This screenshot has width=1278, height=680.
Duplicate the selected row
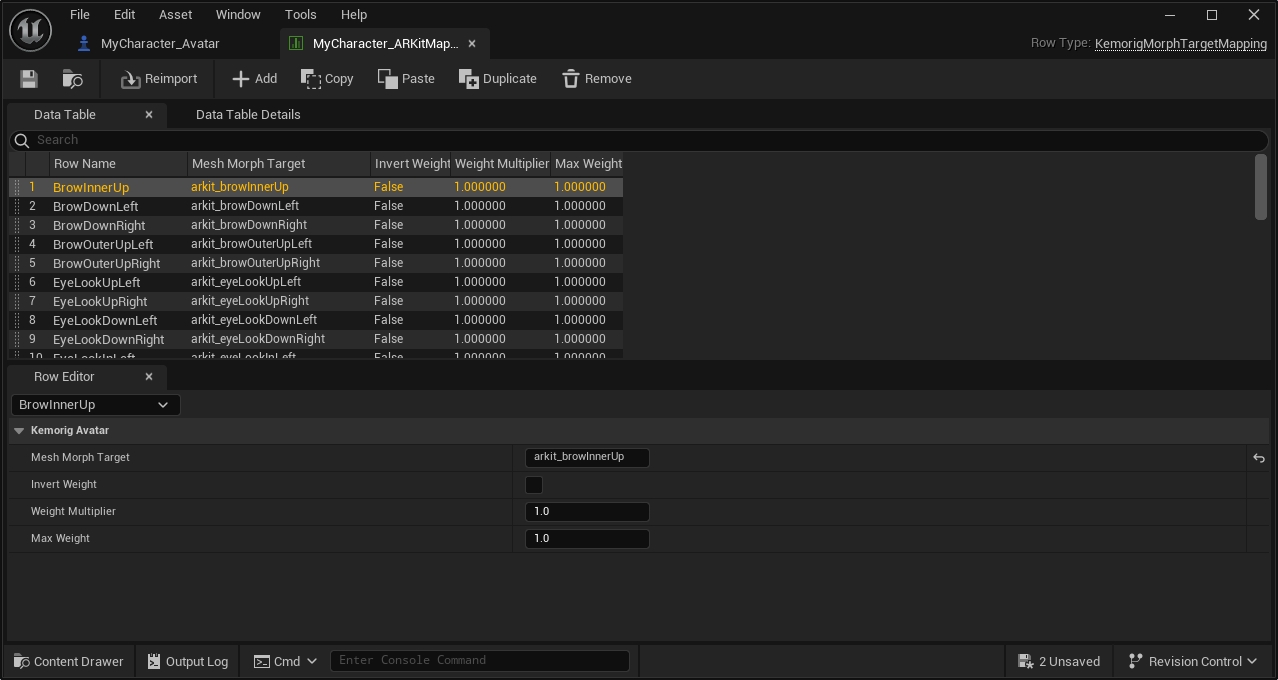click(x=498, y=79)
